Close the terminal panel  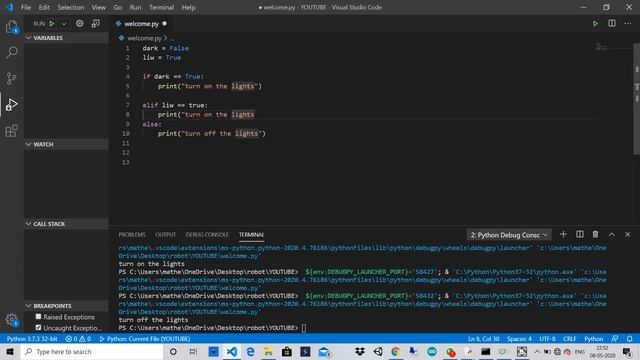pyautogui.click(x=628, y=234)
